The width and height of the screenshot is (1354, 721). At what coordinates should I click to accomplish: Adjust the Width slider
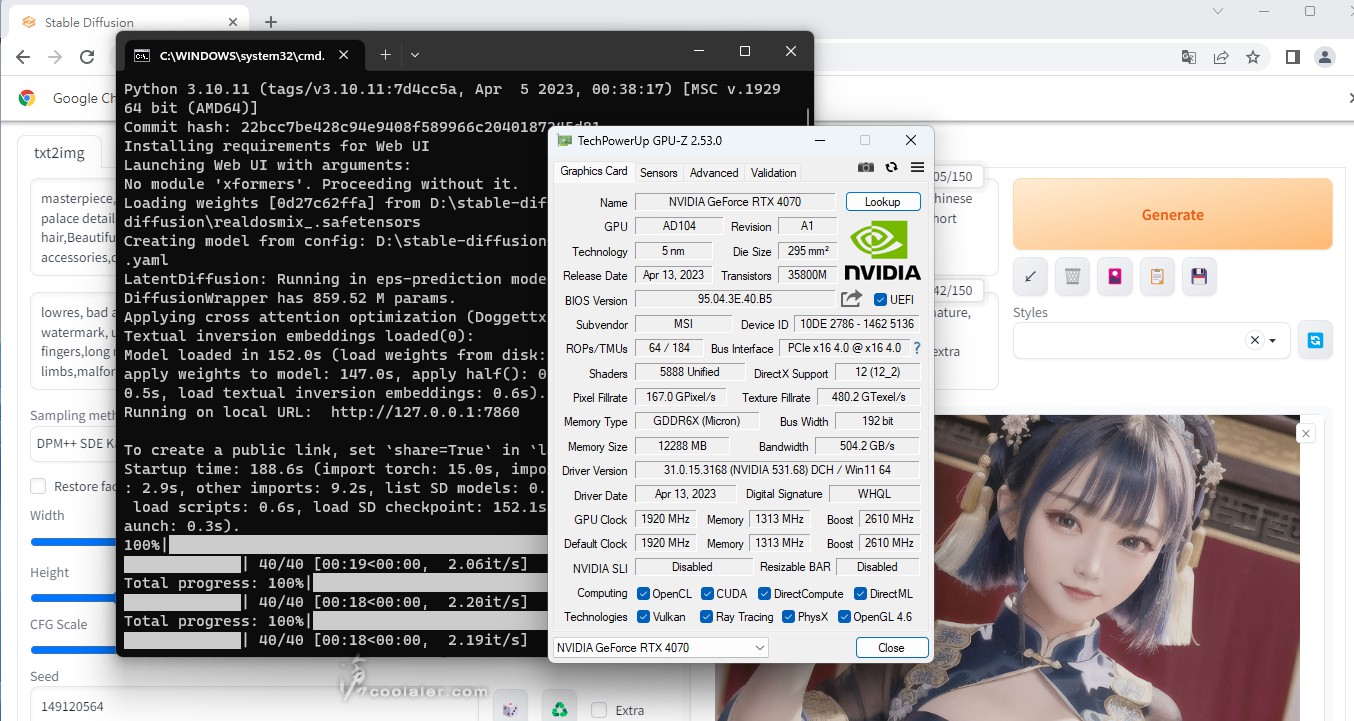pos(75,542)
